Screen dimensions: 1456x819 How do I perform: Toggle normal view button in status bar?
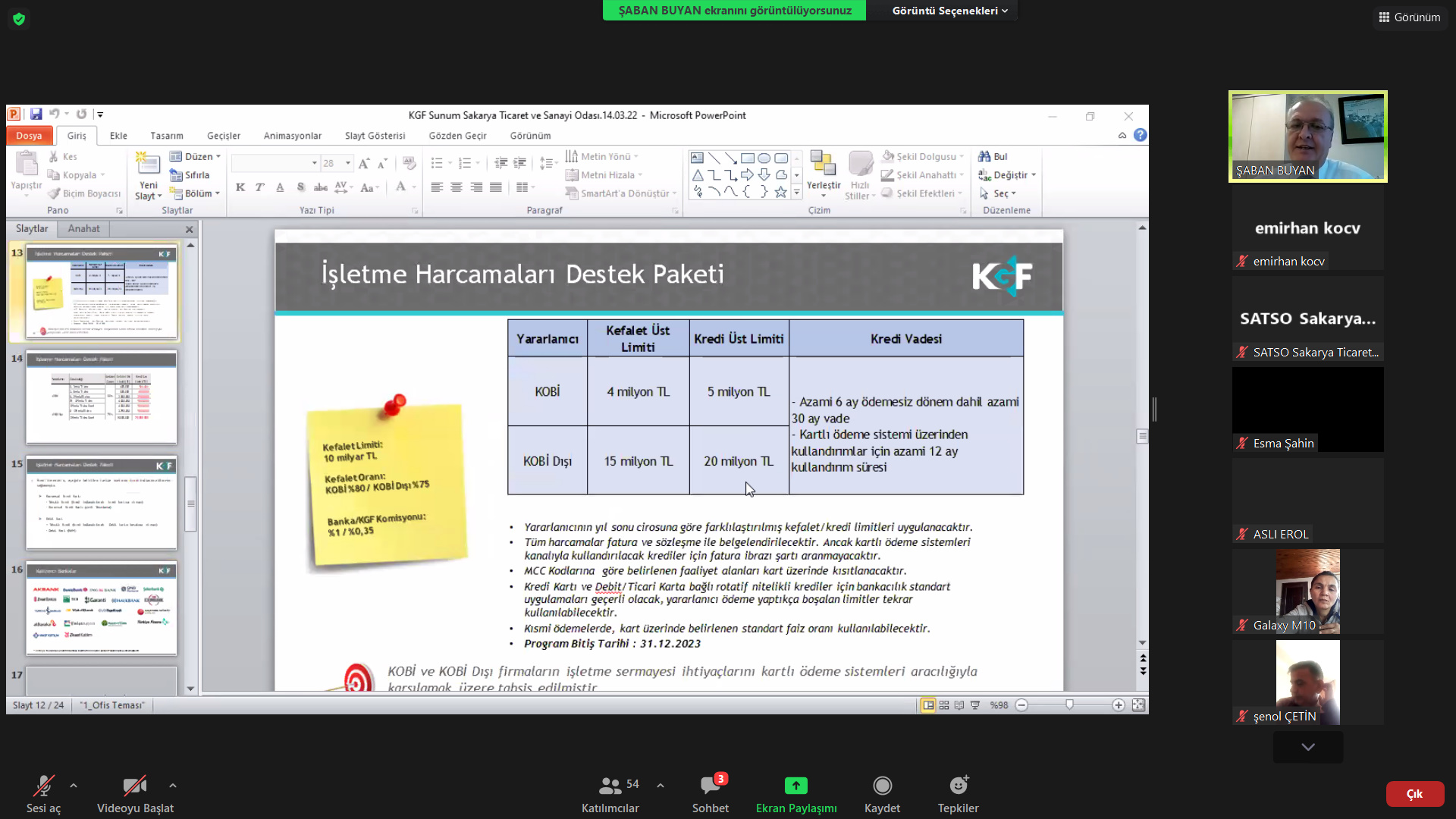(928, 705)
